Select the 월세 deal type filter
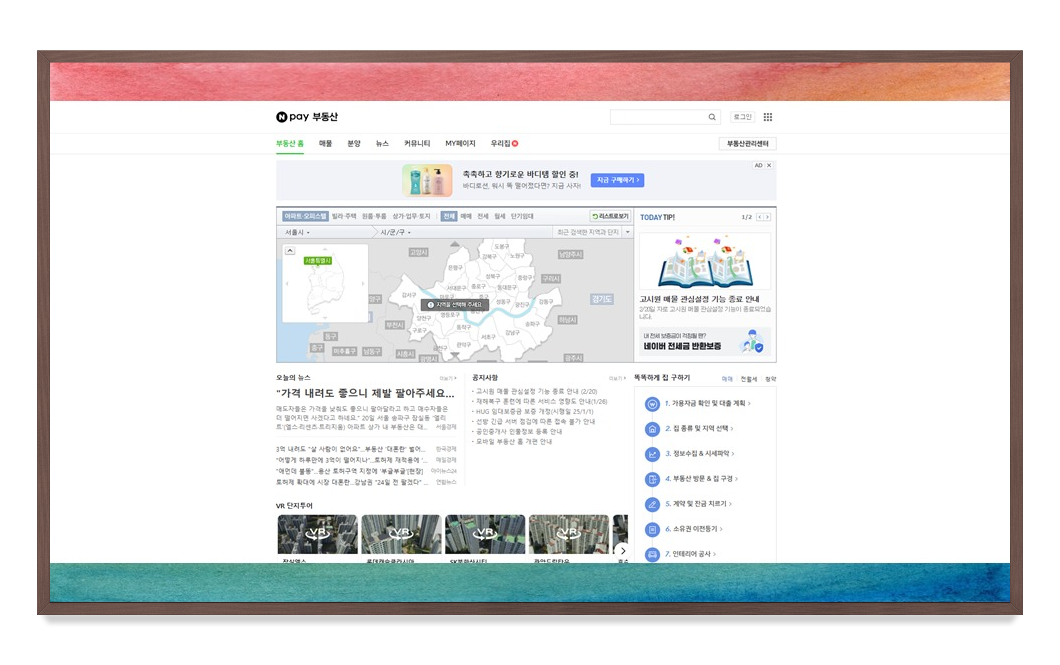The height and width of the screenshot is (665, 1060). pos(500,216)
